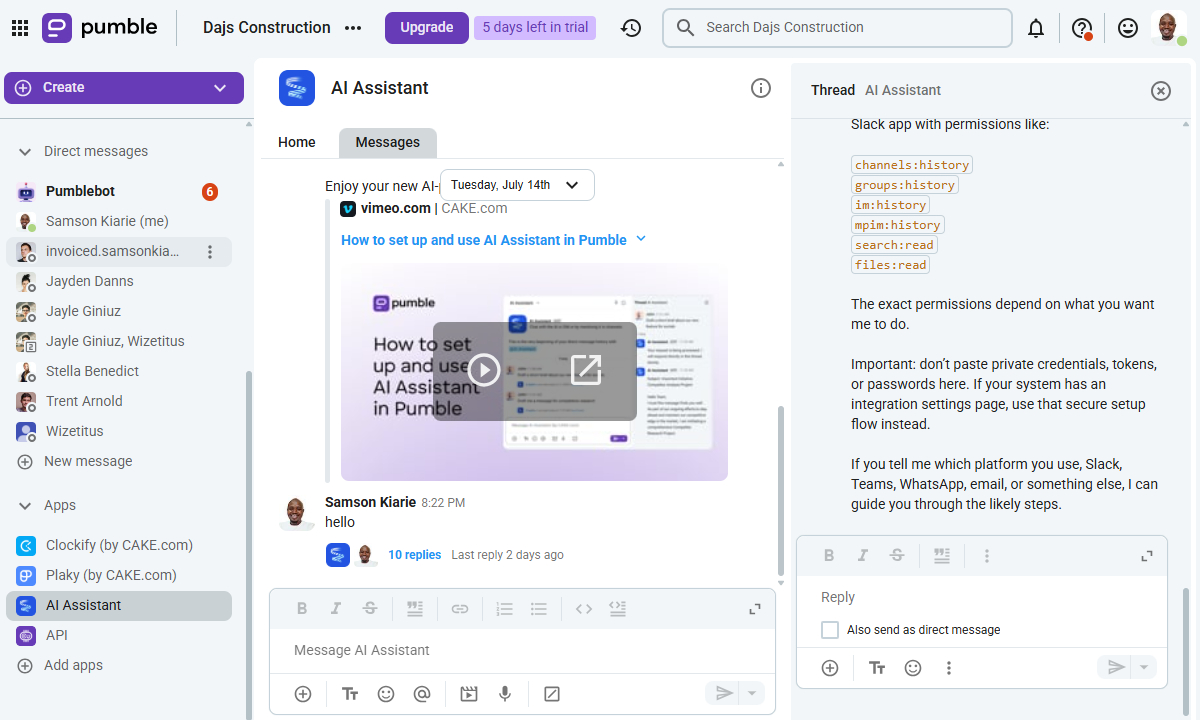Open Stella Benedict conversation
The image size is (1200, 720).
click(x=118, y=371)
